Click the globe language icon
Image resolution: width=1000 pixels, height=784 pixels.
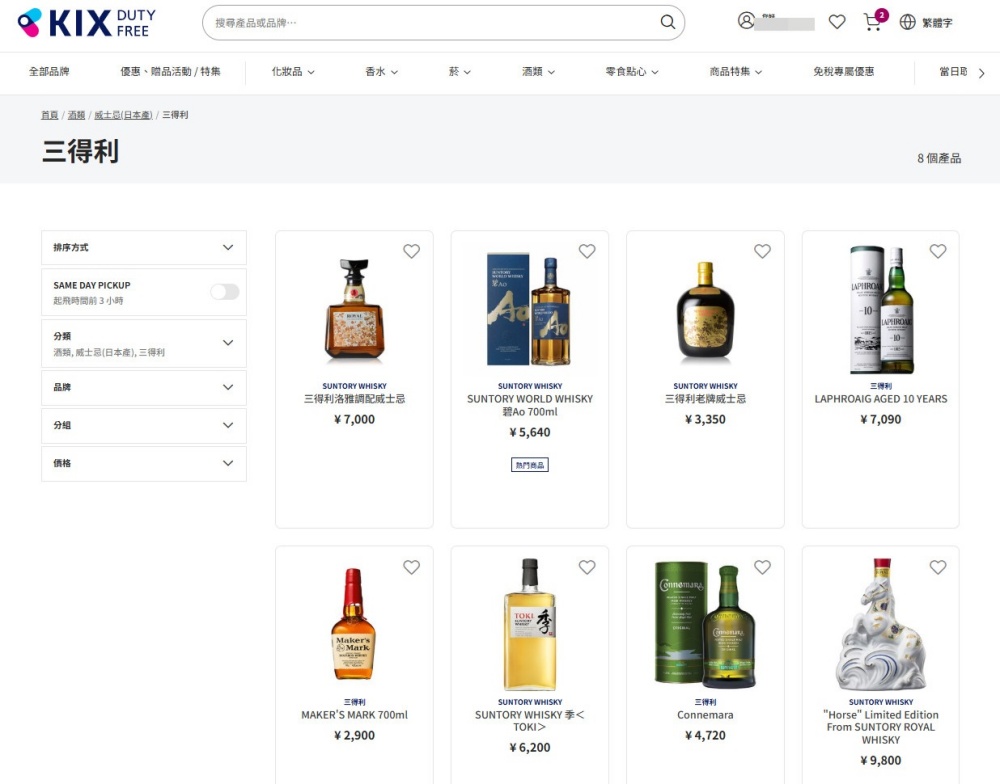click(907, 22)
